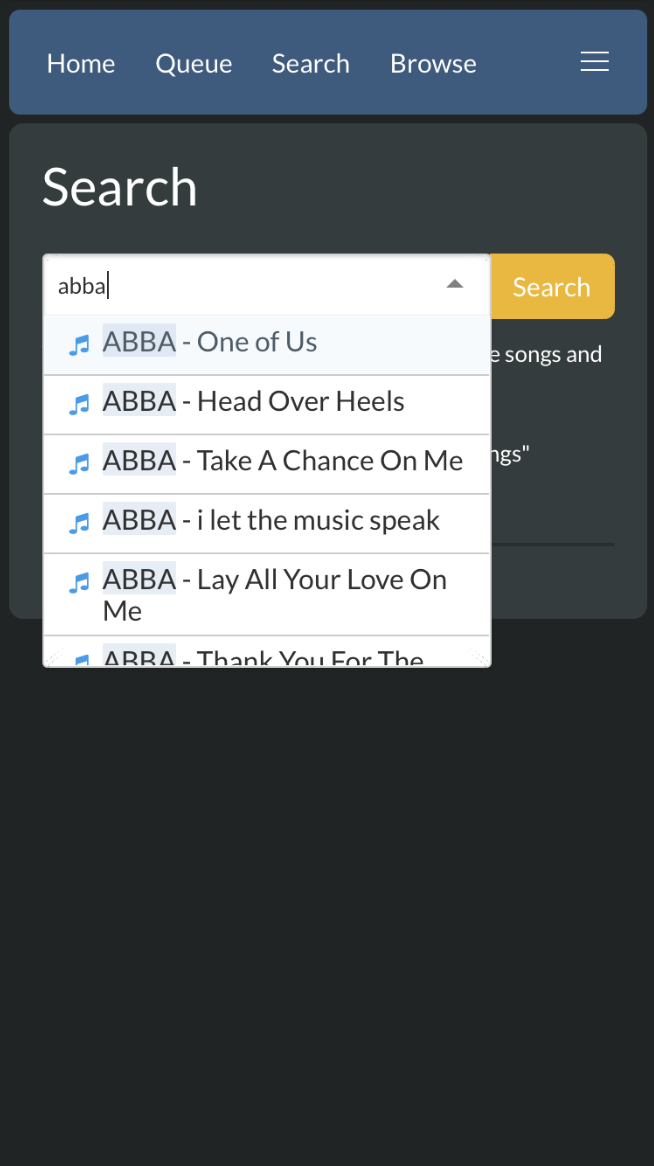The image size is (654, 1166).
Task: Select "ABBA - i let the music speak"
Action: (271, 521)
